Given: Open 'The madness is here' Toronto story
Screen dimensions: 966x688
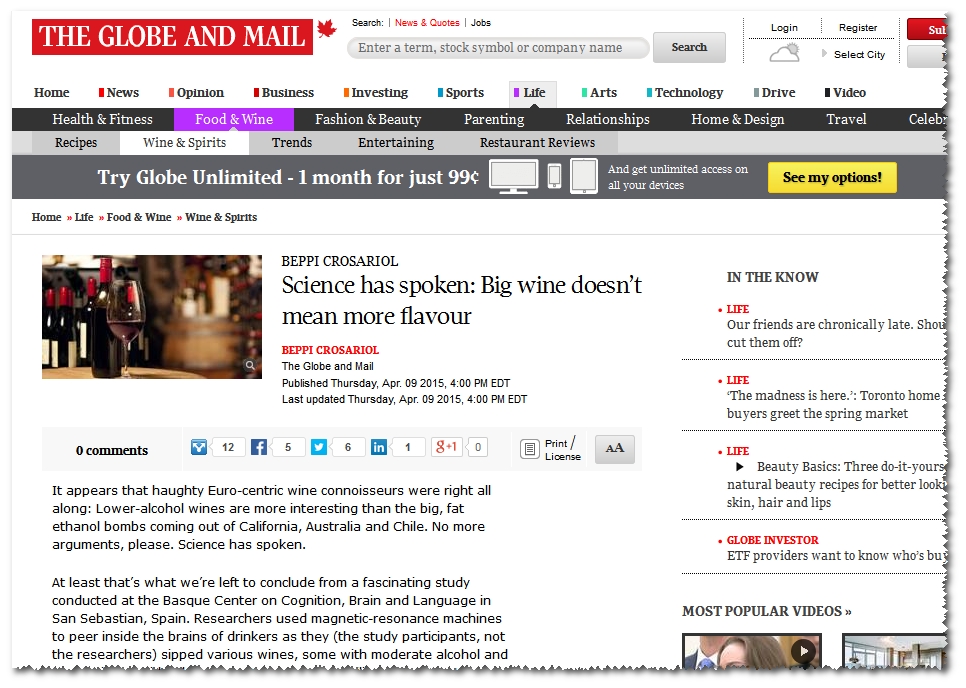Looking at the screenshot, I should 834,404.
